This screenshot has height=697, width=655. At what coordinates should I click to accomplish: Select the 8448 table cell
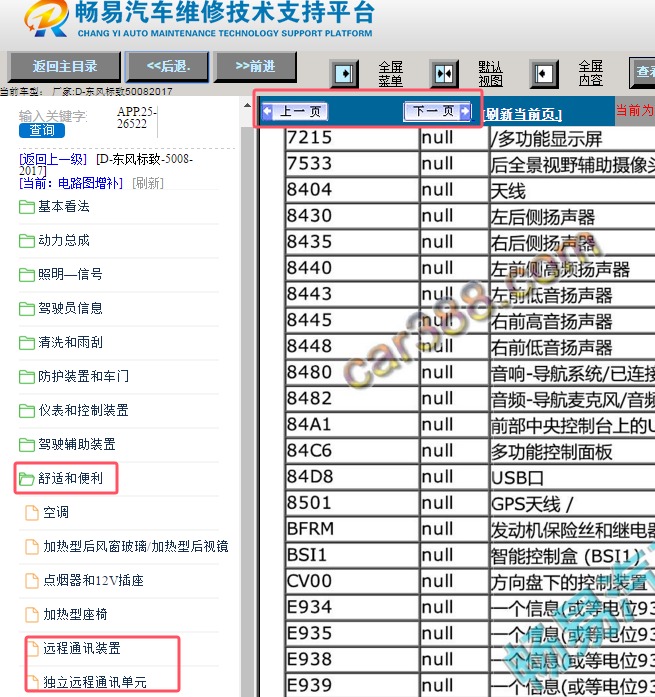(352, 346)
